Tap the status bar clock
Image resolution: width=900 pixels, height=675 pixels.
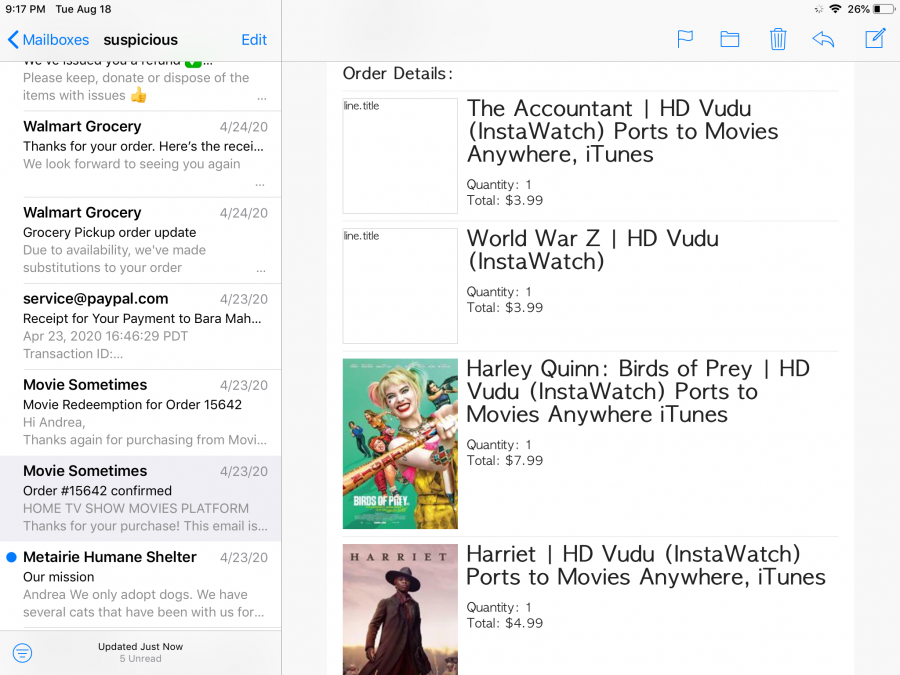click(25, 9)
